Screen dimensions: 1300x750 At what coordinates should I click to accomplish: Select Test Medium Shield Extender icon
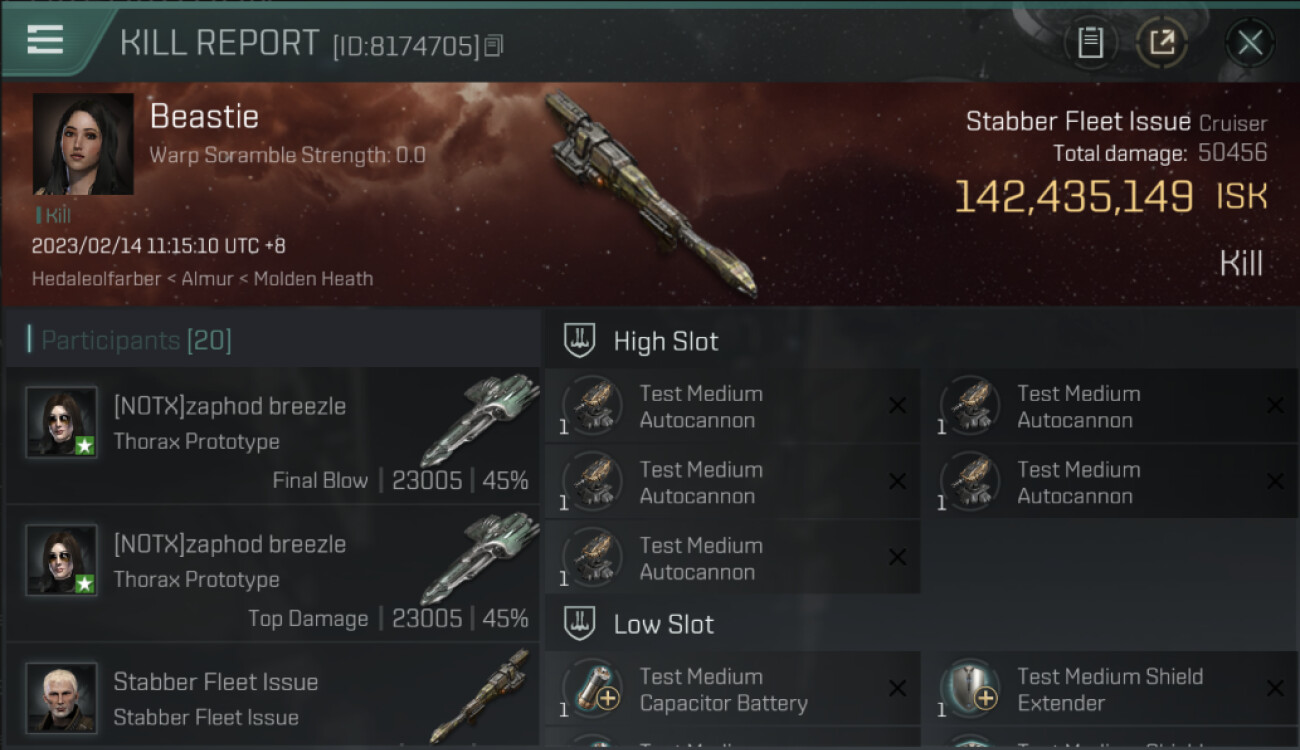[x=970, y=689]
